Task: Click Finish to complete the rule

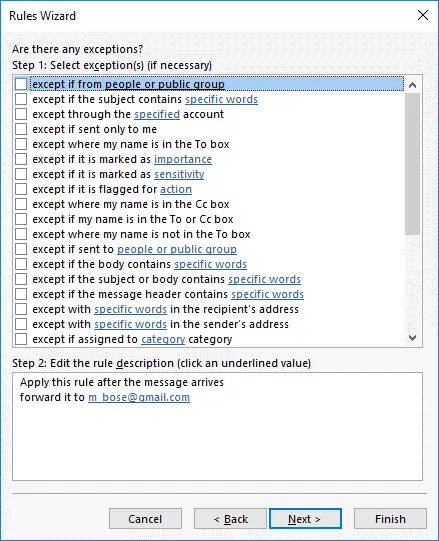Action: (390, 519)
